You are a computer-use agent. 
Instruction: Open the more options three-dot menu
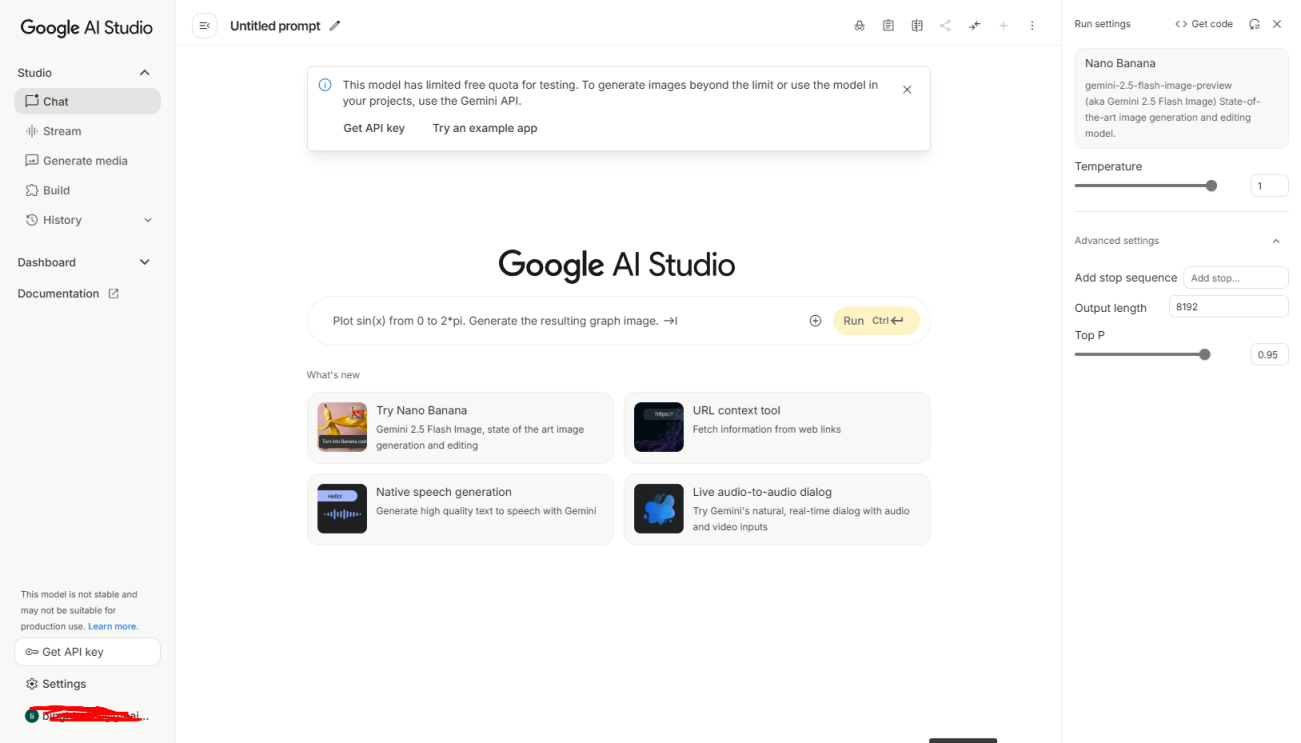click(x=1032, y=25)
